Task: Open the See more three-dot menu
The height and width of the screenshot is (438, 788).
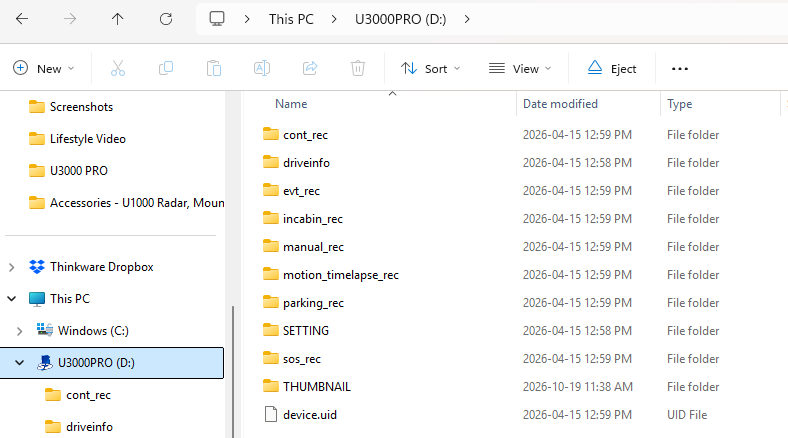Action: [680, 68]
